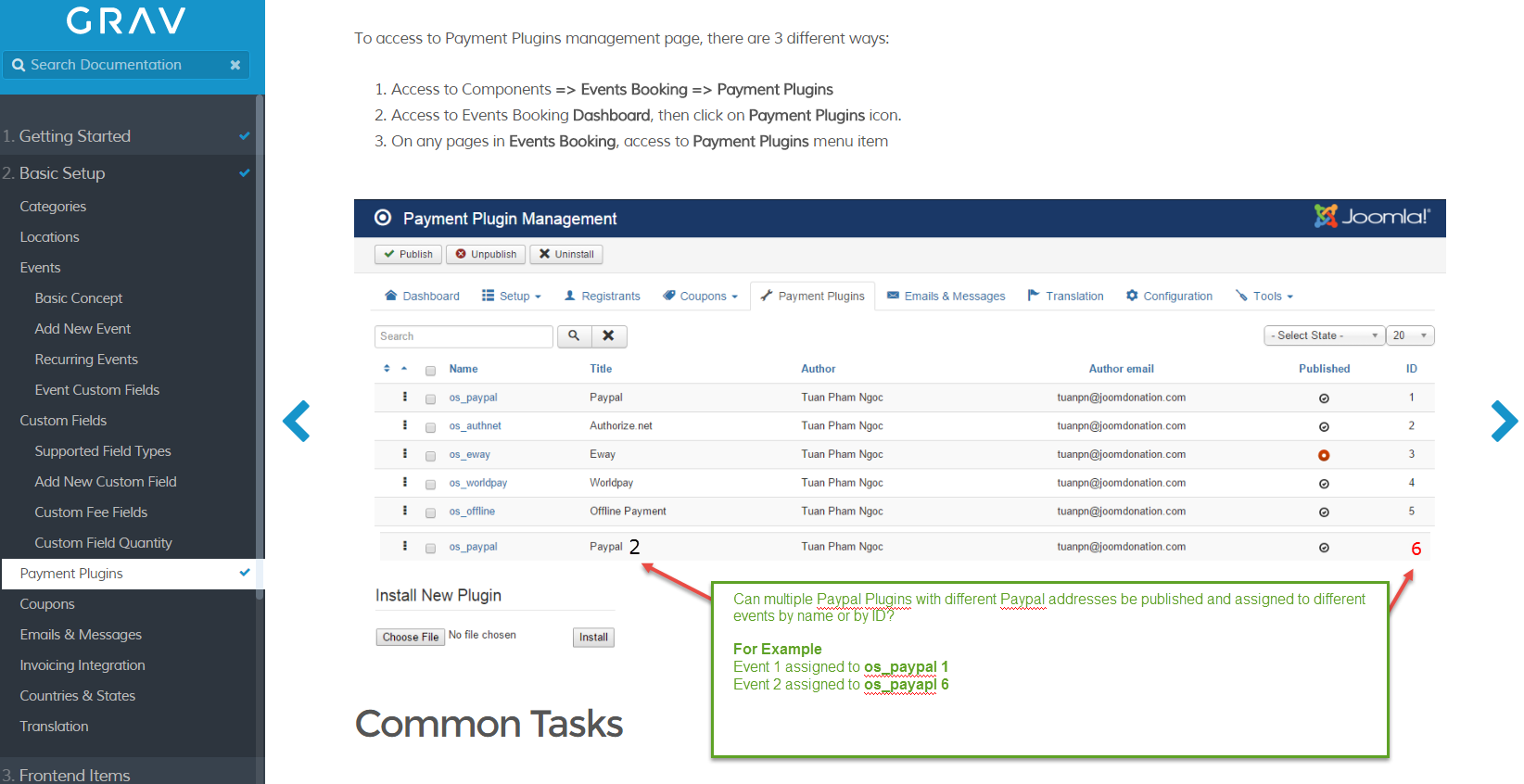The height and width of the screenshot is (784, 1524).
Task: Click the Joomla logo in header
Action: click(1372, 216)
